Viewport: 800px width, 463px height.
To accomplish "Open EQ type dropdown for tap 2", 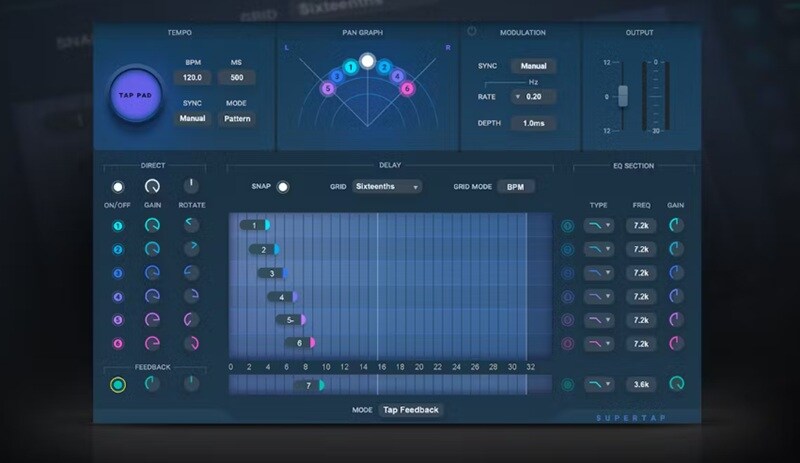I will click(x=598, y=249).
